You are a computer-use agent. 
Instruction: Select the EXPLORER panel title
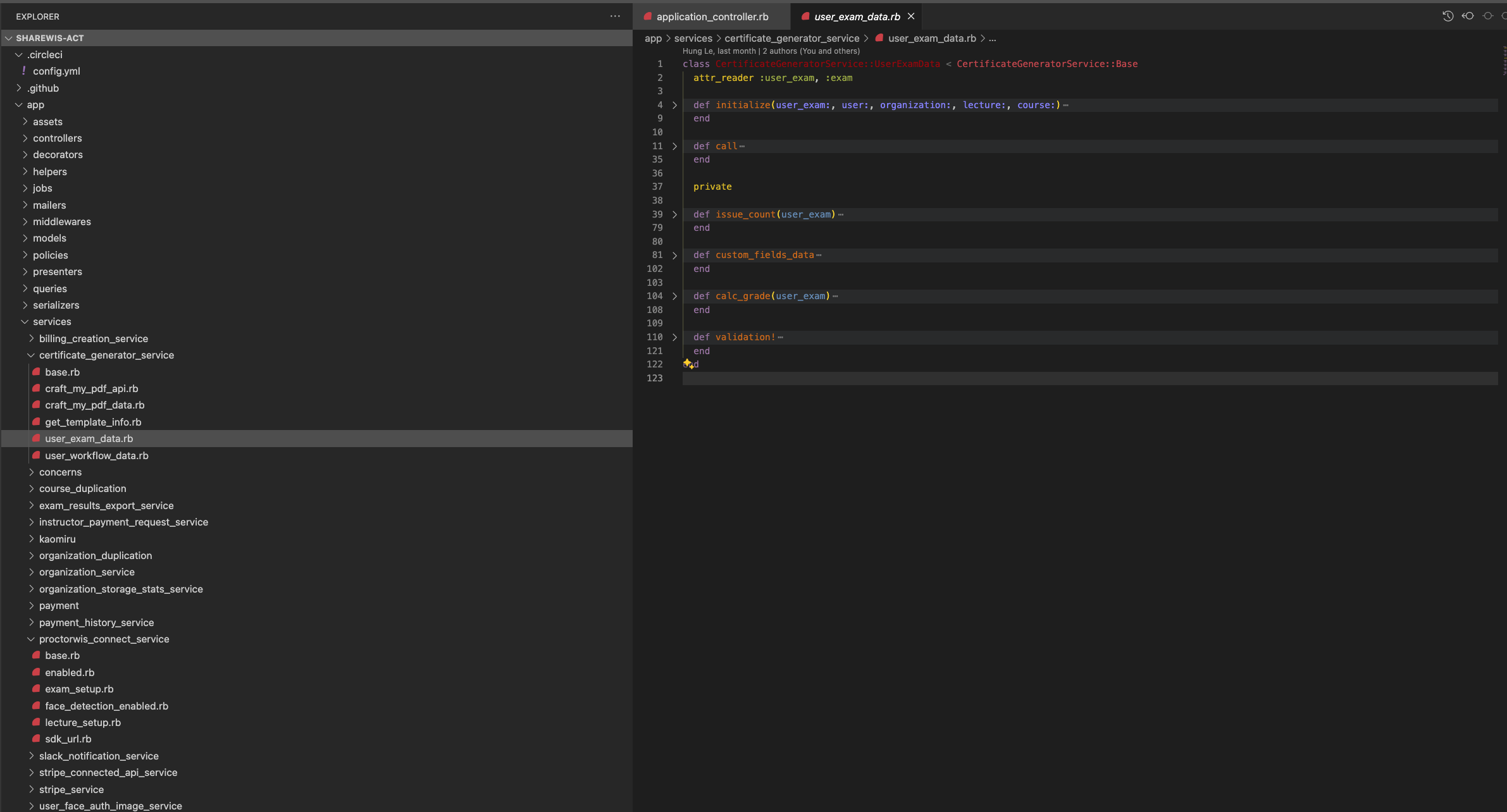(x=37, y=16)
